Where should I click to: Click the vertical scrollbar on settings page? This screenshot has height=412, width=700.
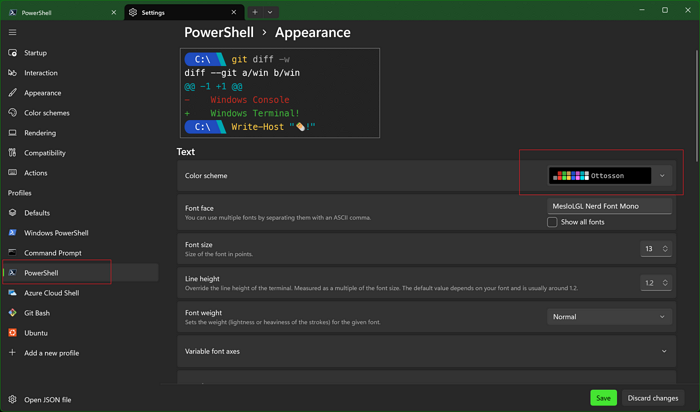click(x=697, y=105)
